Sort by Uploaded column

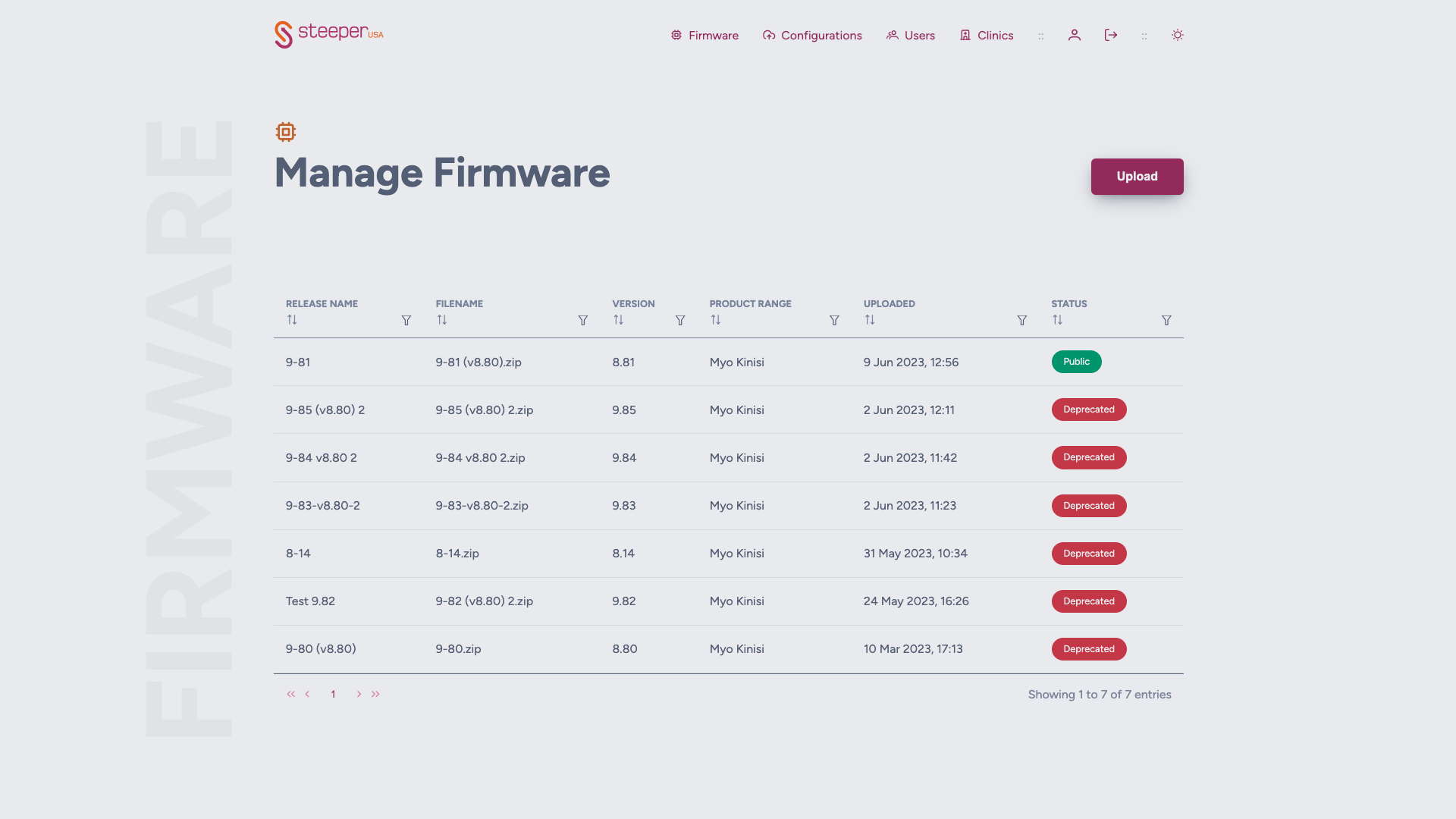pyautogui.click(x=870, y=320)
